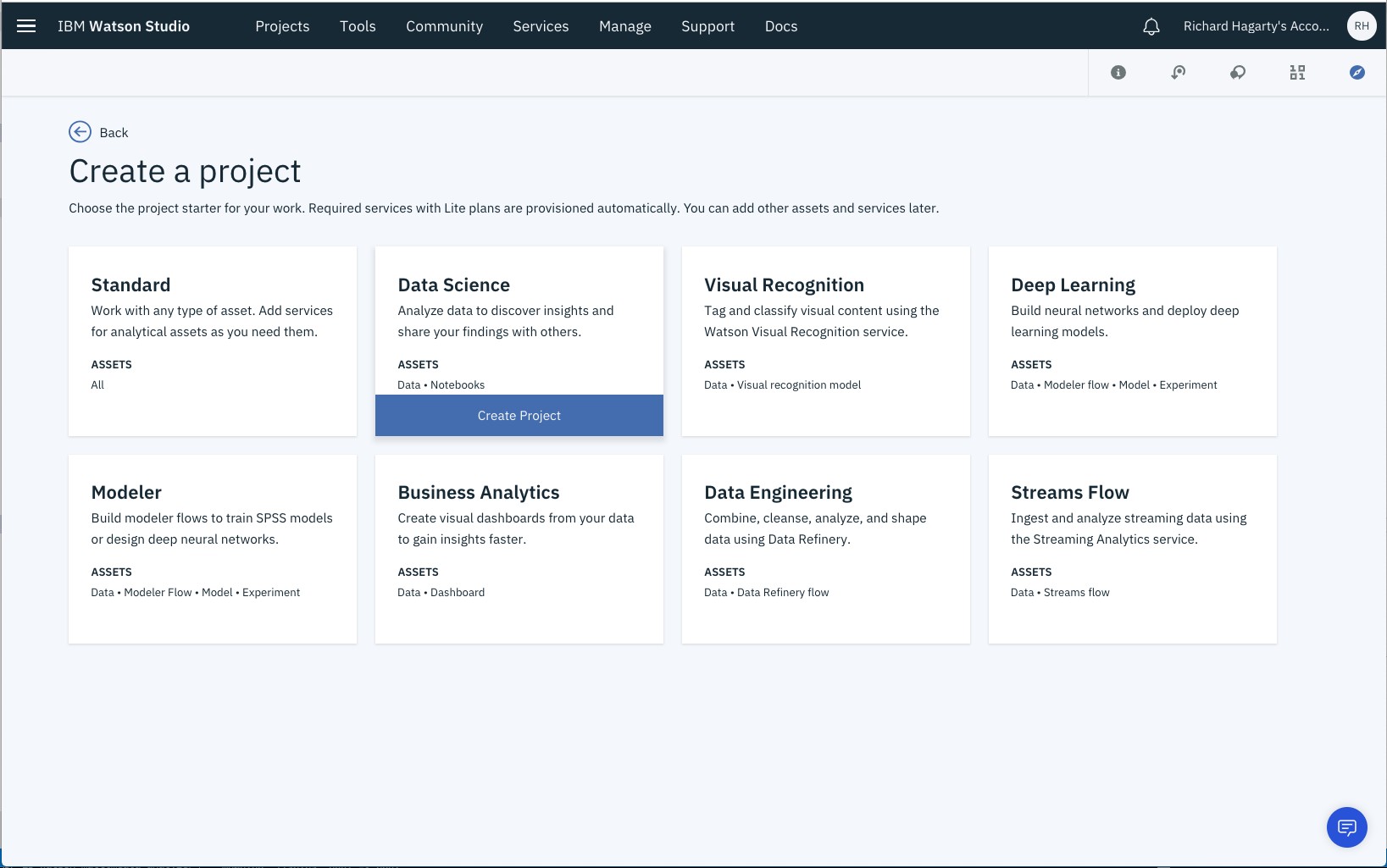Open the Projects menu
This screenshot has height=868, width=1387.
(x=282, y=26)
